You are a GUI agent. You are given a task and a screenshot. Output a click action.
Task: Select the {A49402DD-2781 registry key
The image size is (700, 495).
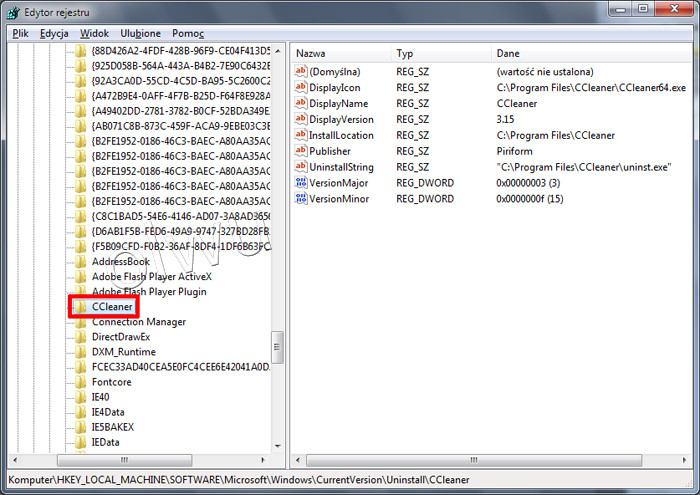point(180,111)
